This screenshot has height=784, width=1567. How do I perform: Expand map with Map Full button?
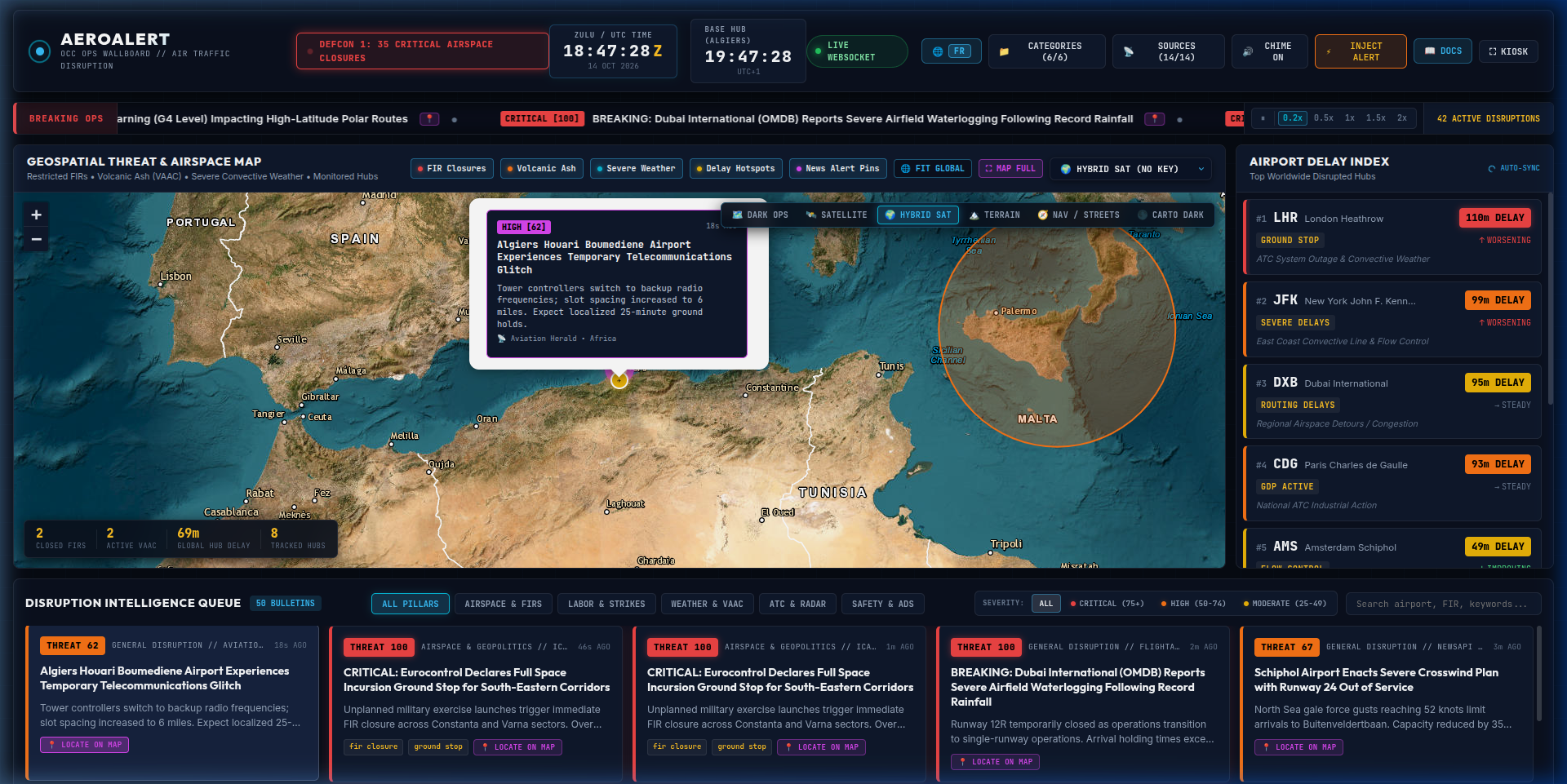[x=1010, y=169]
